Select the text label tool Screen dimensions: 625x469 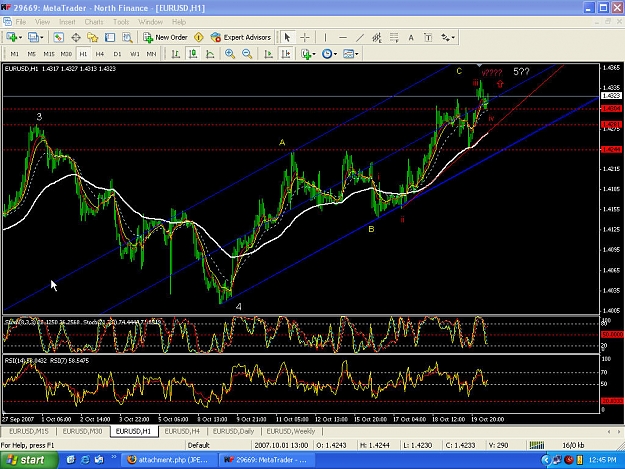coord(428,37)
